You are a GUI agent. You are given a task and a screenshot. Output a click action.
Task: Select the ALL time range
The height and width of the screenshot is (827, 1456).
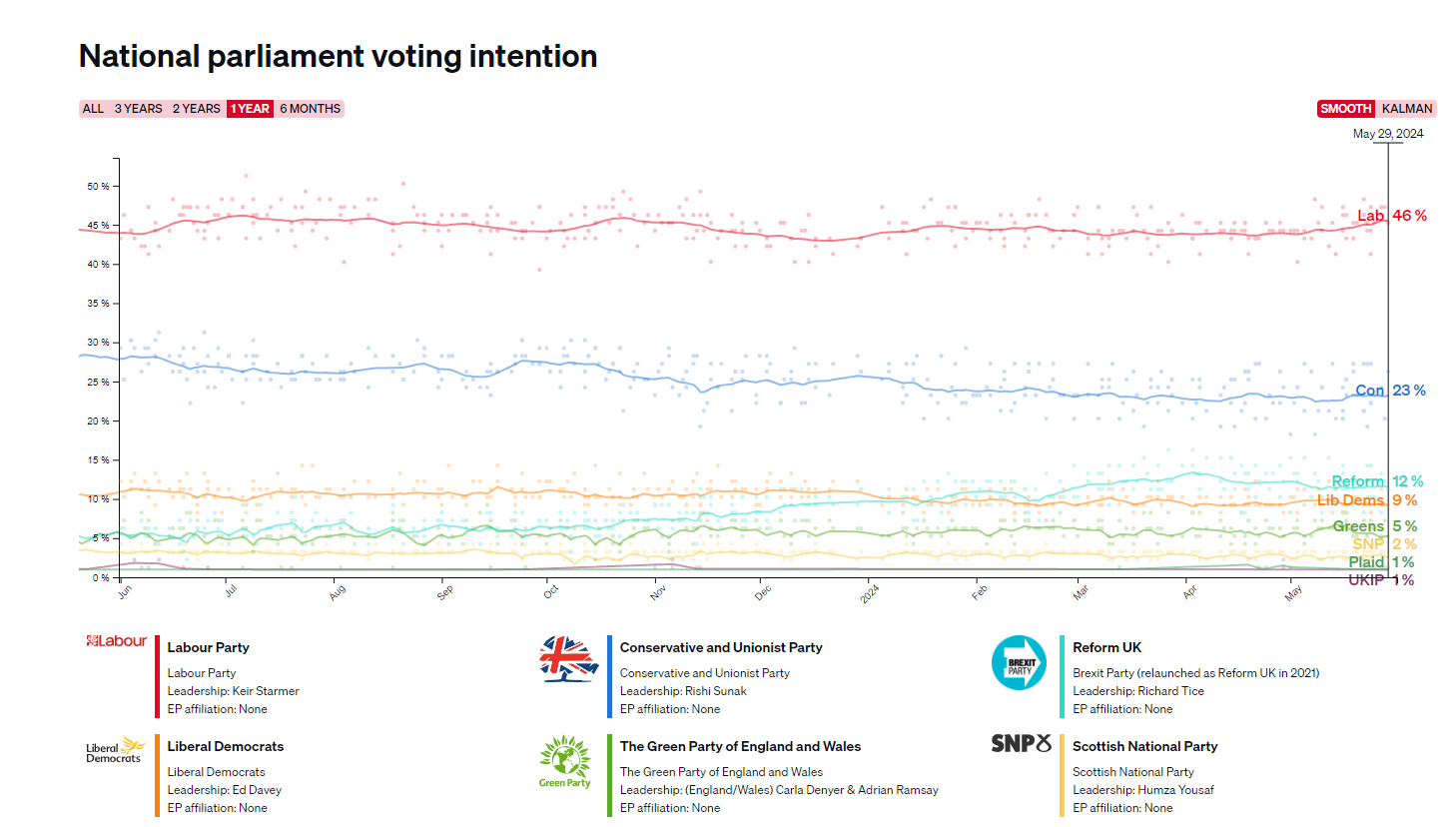coord(93,109)
